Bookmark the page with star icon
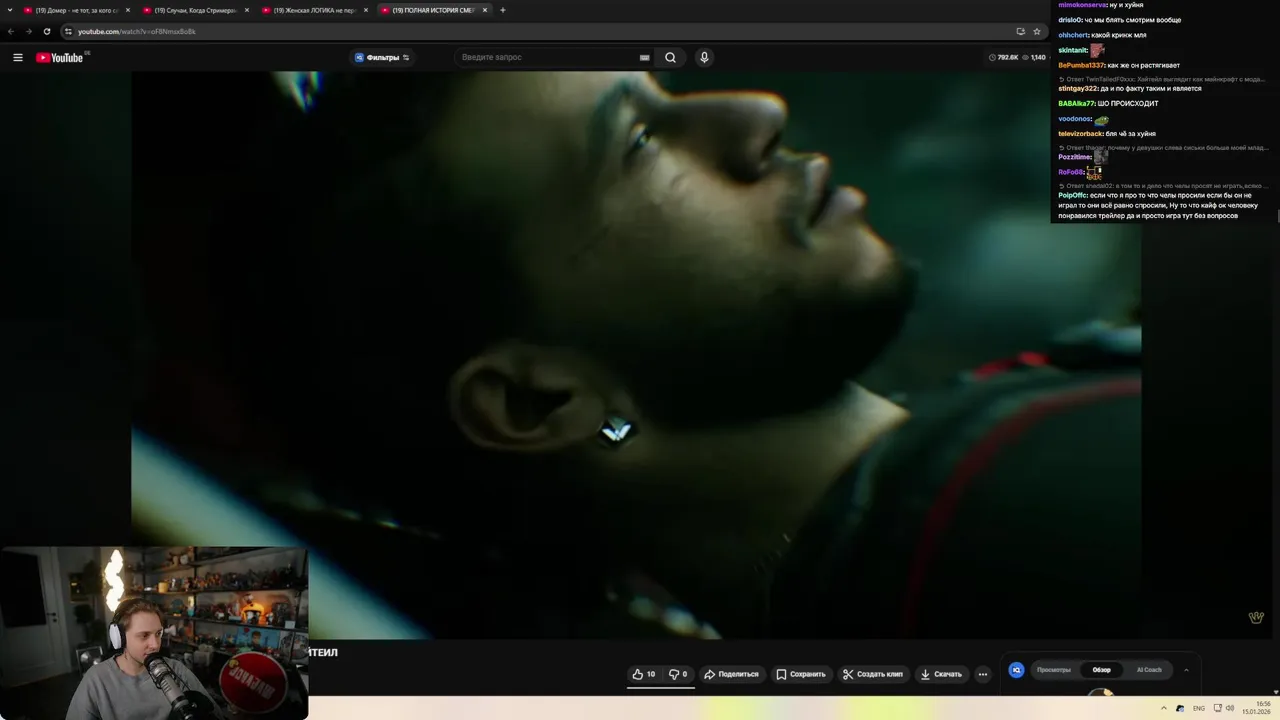Screen dimensions: 1280x720 tap(1037, 31)
